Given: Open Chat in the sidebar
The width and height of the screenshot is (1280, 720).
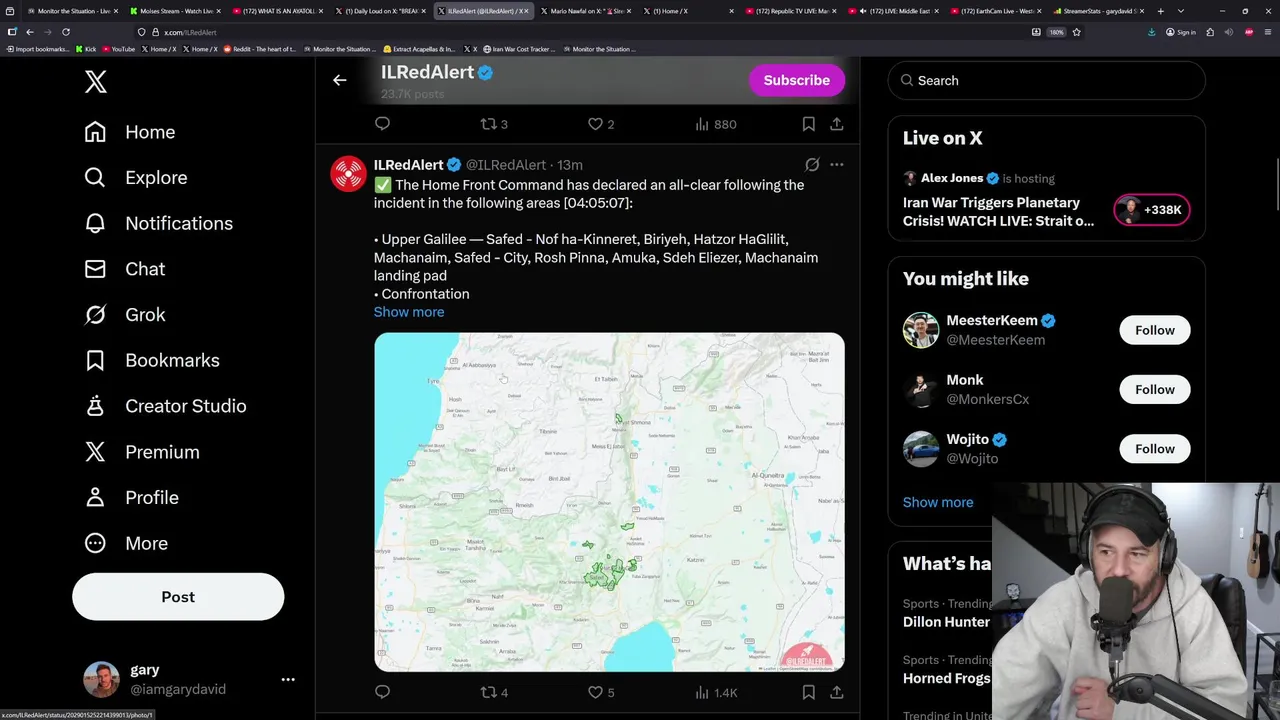Looking at the screenshot, I should tap(125, 269).
